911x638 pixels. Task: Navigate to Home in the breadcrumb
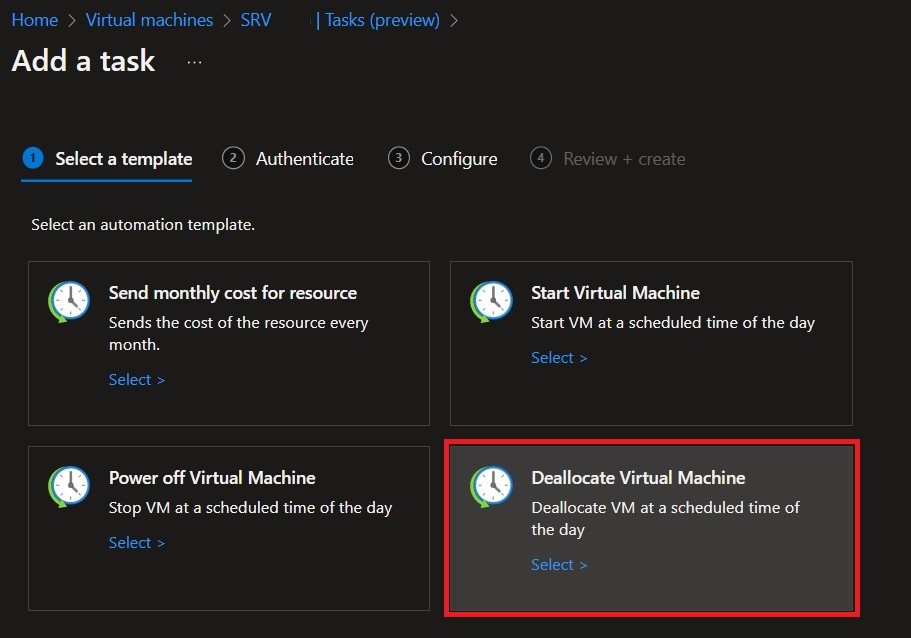point(34,20)
